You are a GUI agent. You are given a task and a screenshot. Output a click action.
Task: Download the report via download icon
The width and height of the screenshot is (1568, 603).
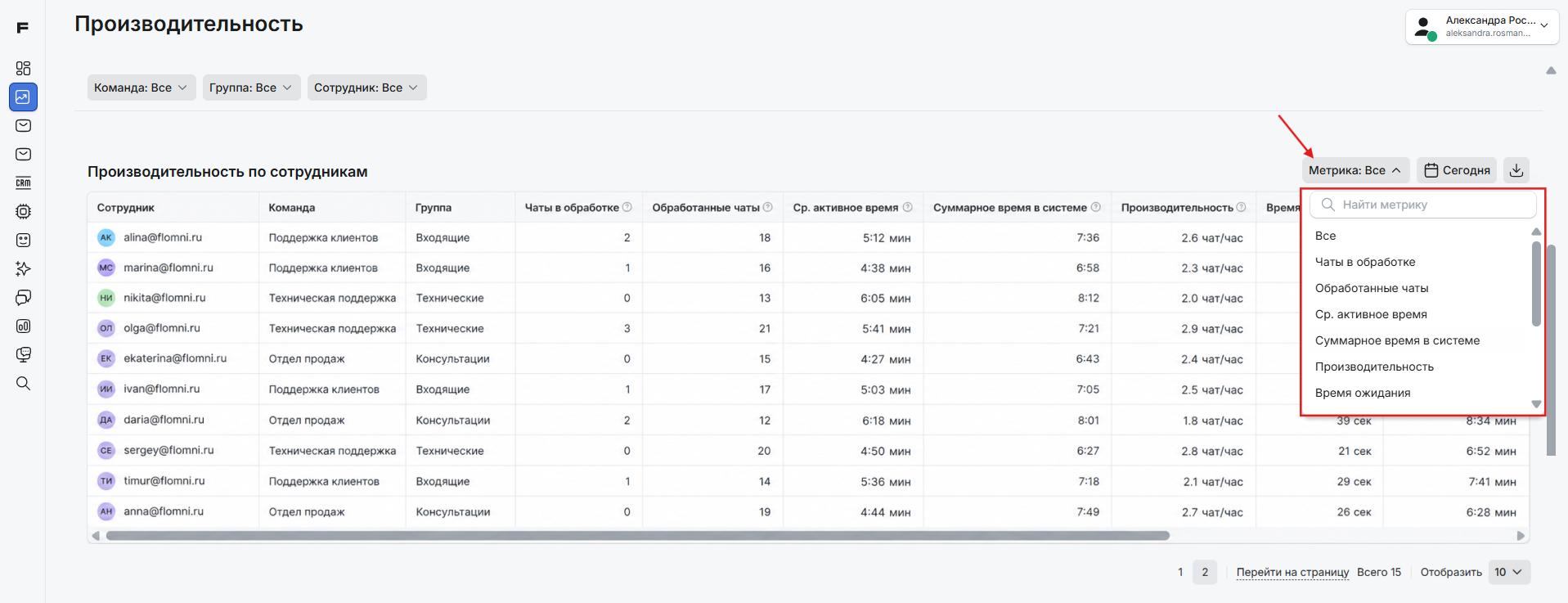click(x=1516, y=170)
